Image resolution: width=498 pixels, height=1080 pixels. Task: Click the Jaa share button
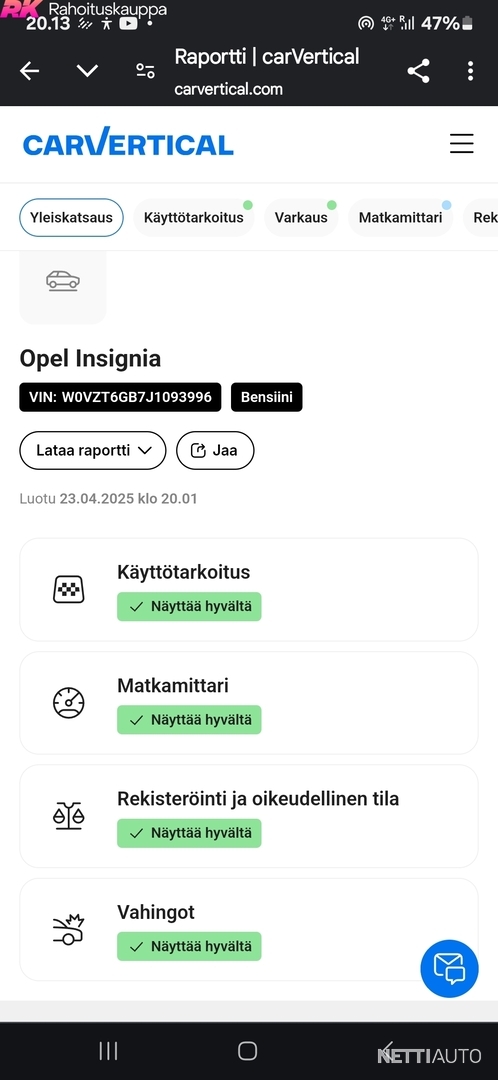point(216,450)
